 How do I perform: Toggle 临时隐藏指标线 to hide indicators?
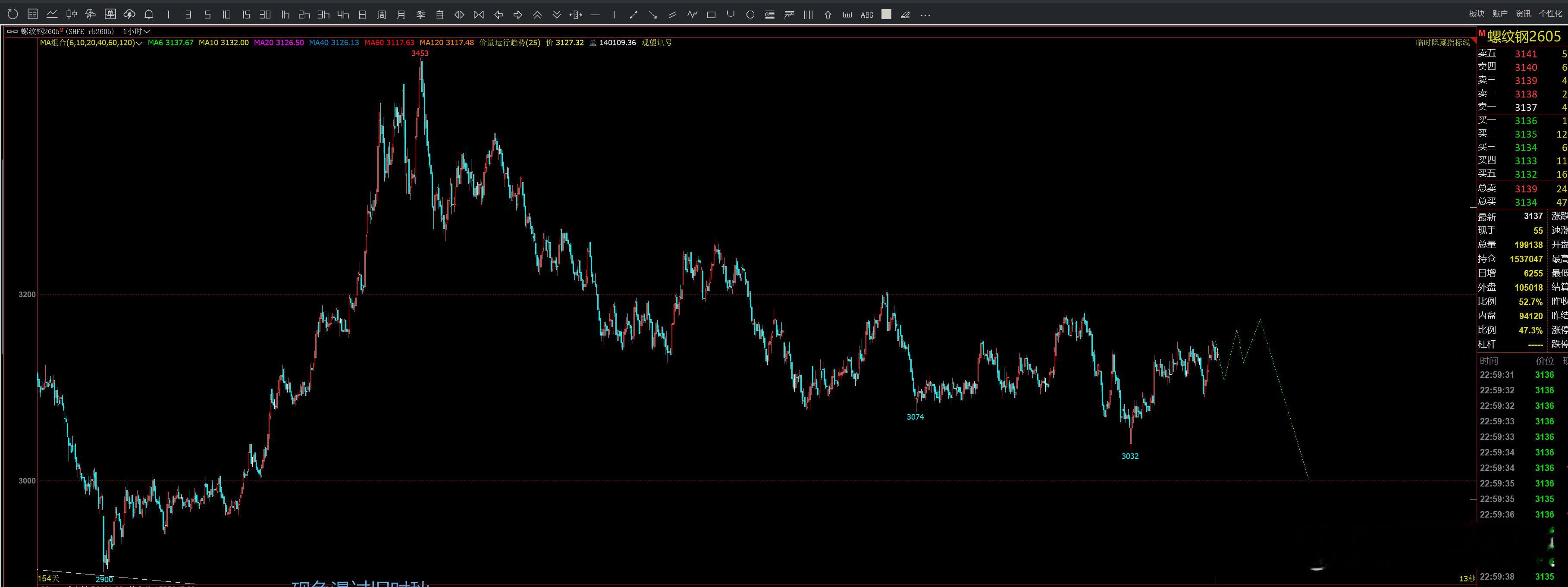pyautogui.click(x=1443, y=43)
